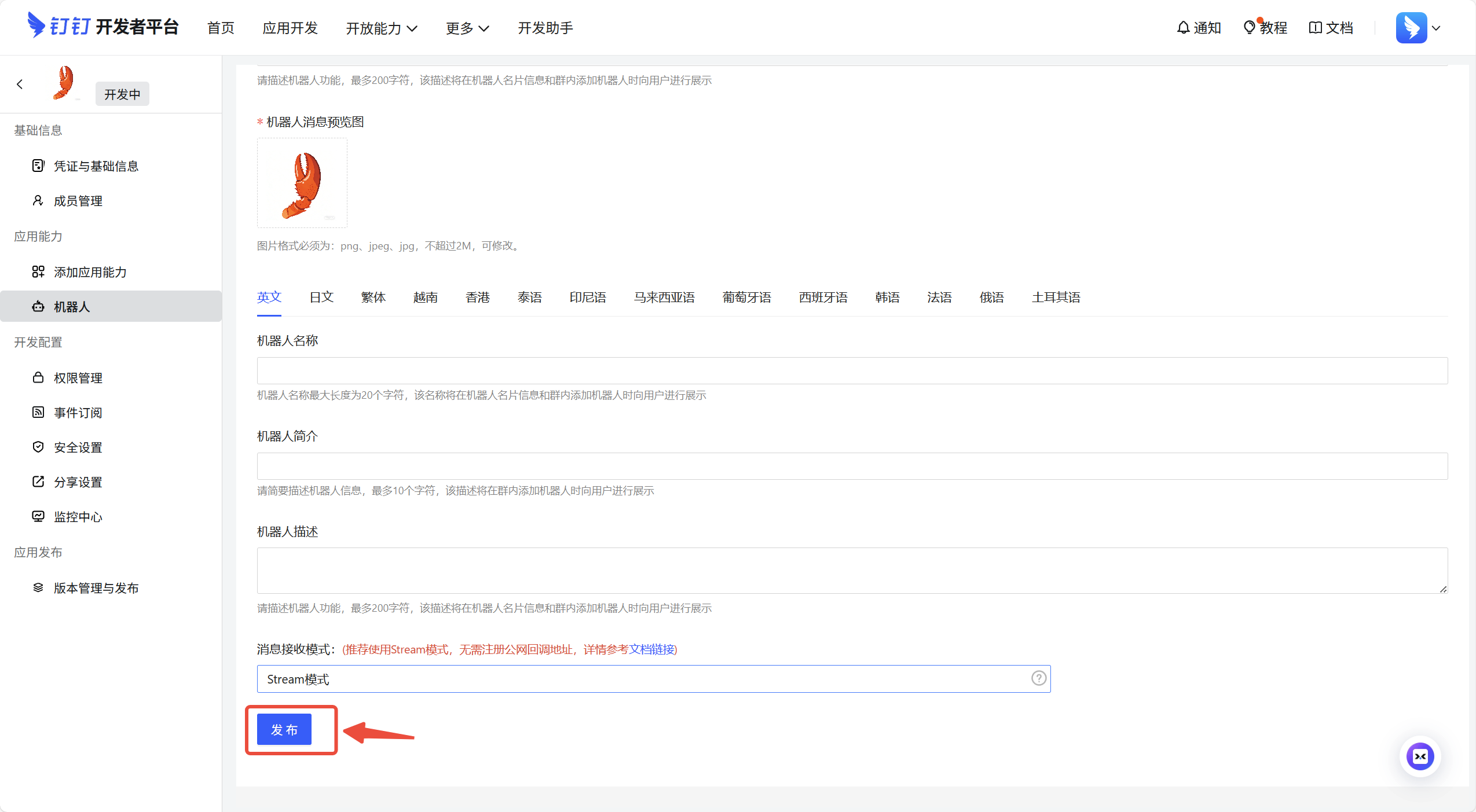This screenshot has height=812, width=1476.
Task: Expand the 更多 dropdown in top navigation
Action: 467,28
